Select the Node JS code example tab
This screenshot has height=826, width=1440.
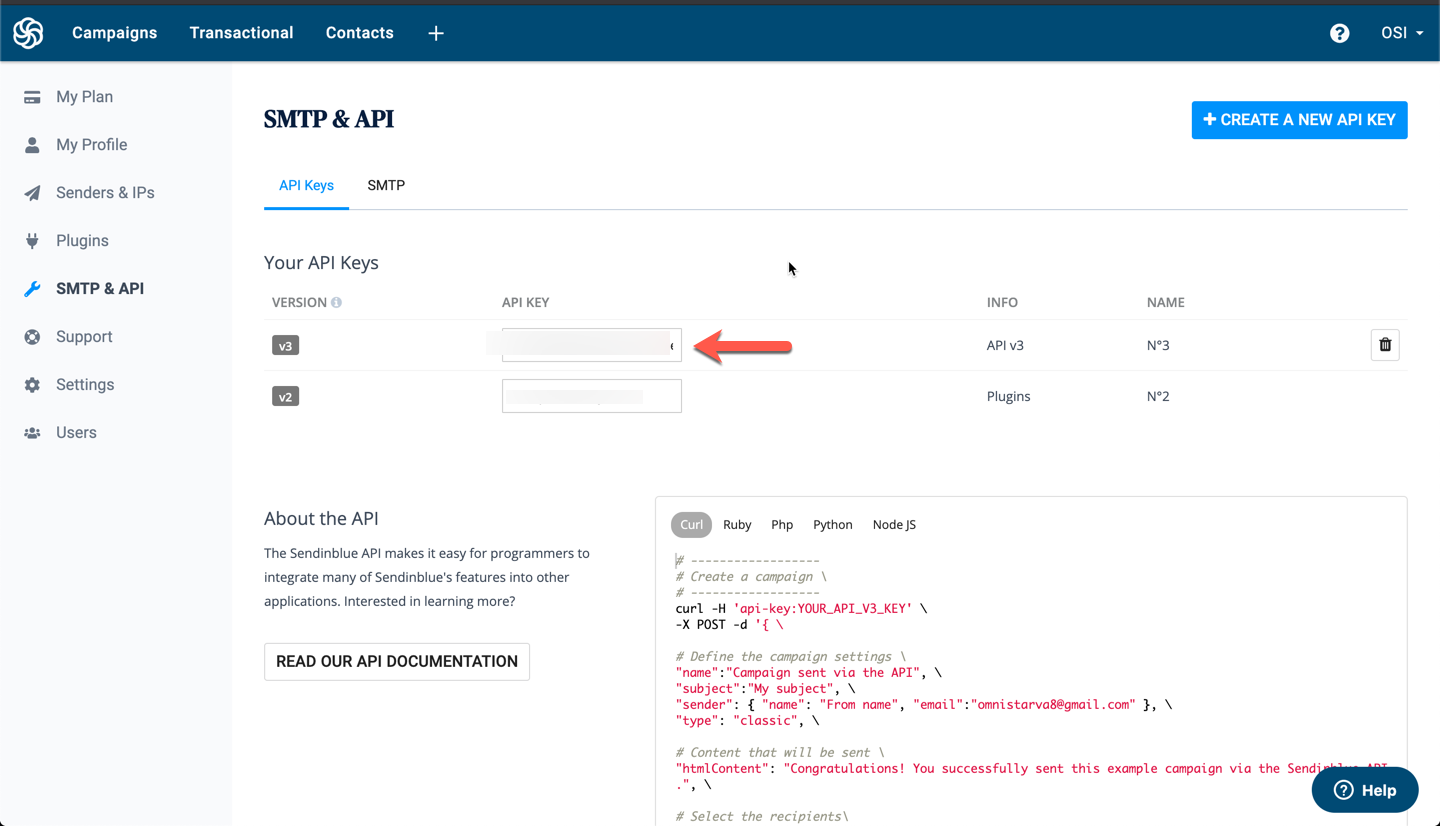click(x=894, y=525)
